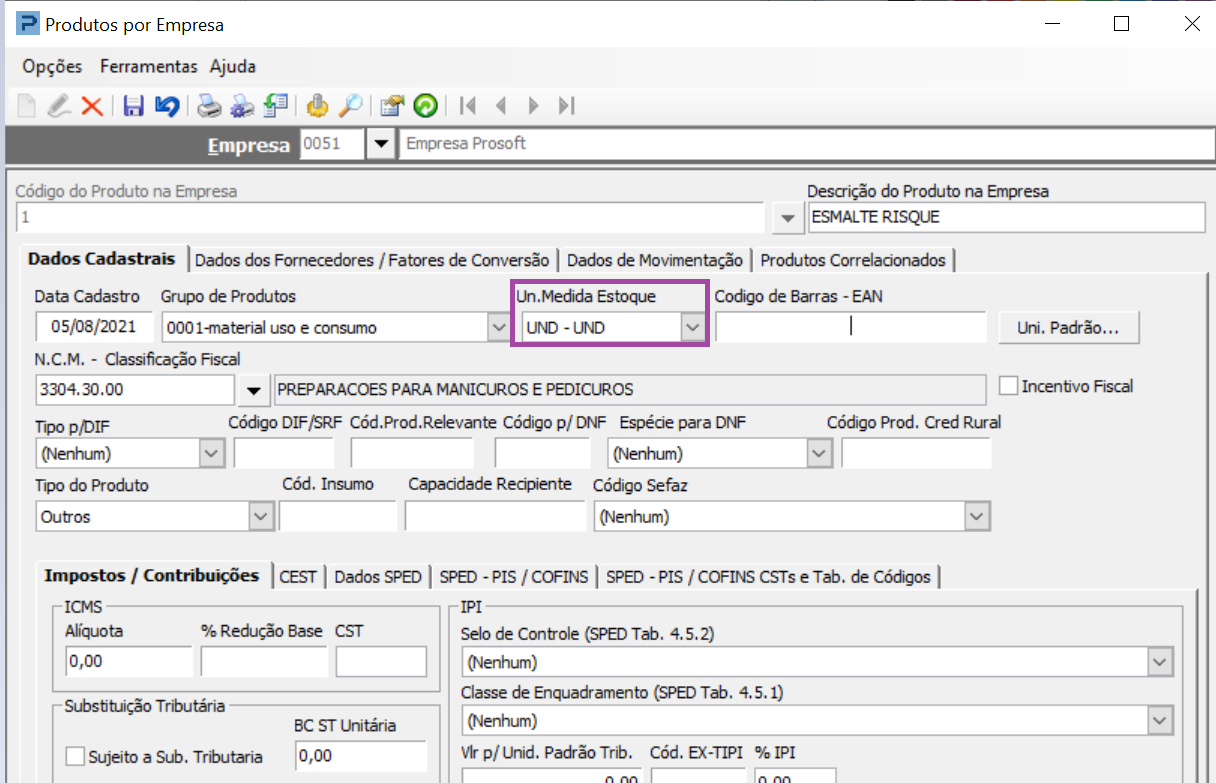Click the new document toolbar icon
The height and width of the screenshot is (784, 1216).
click(27, 105)
